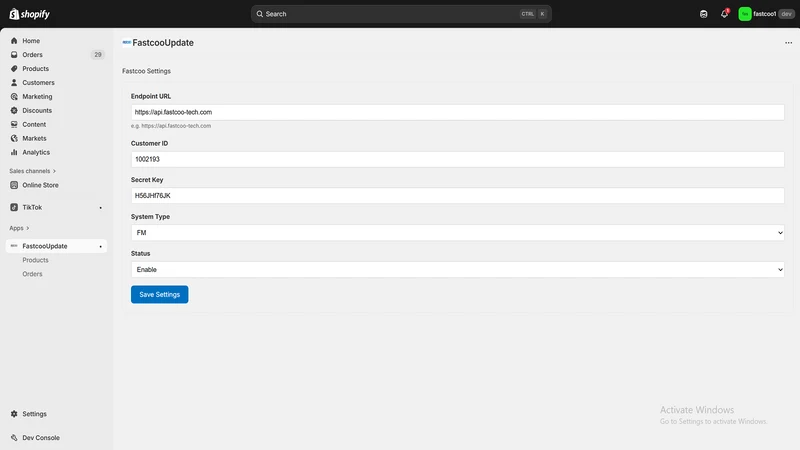This screenshot has width=800, height=450.
Task: Click the Save Settings button
Action: click(x=159, y=294)
